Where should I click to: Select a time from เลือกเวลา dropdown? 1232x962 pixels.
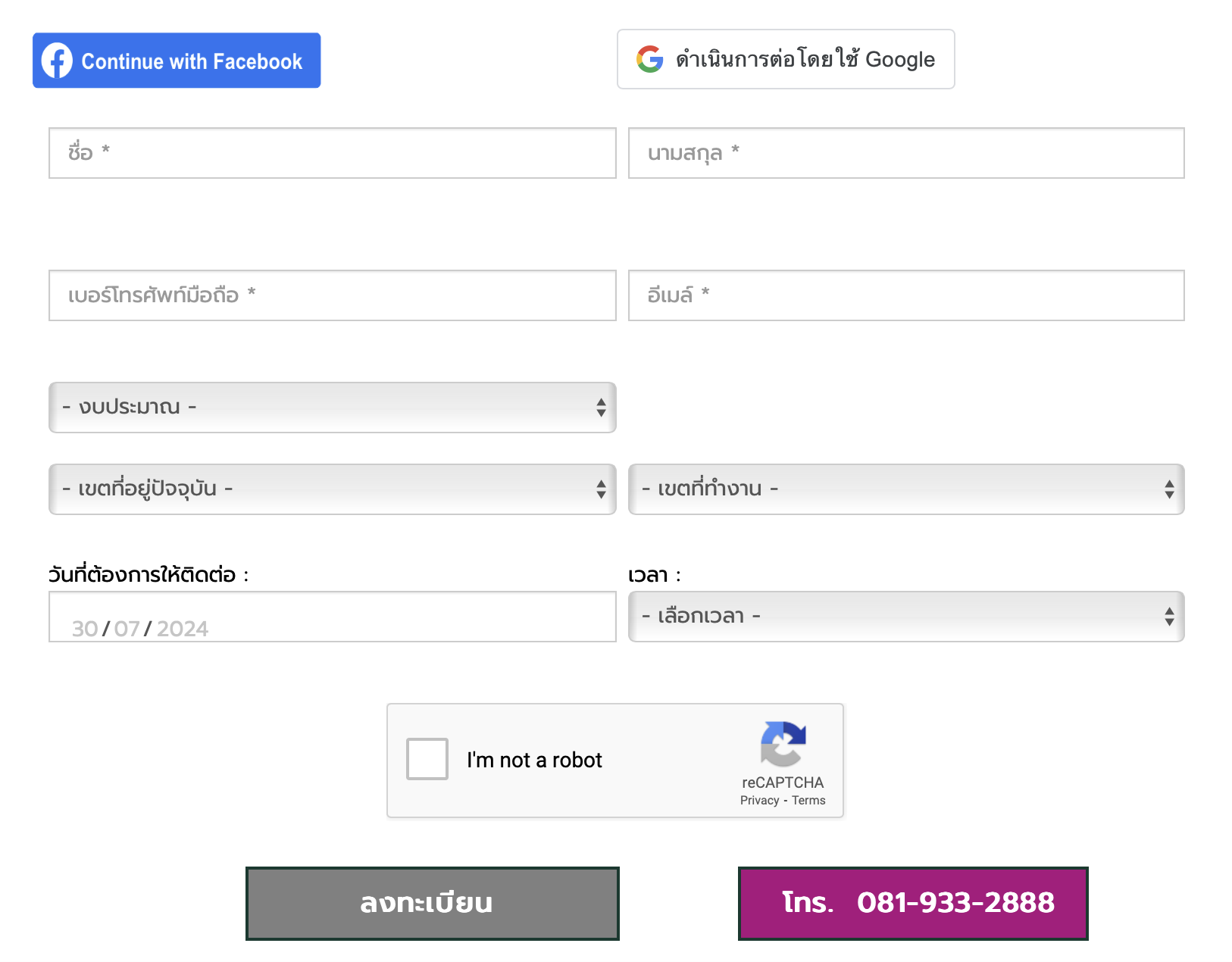point(906,617)
